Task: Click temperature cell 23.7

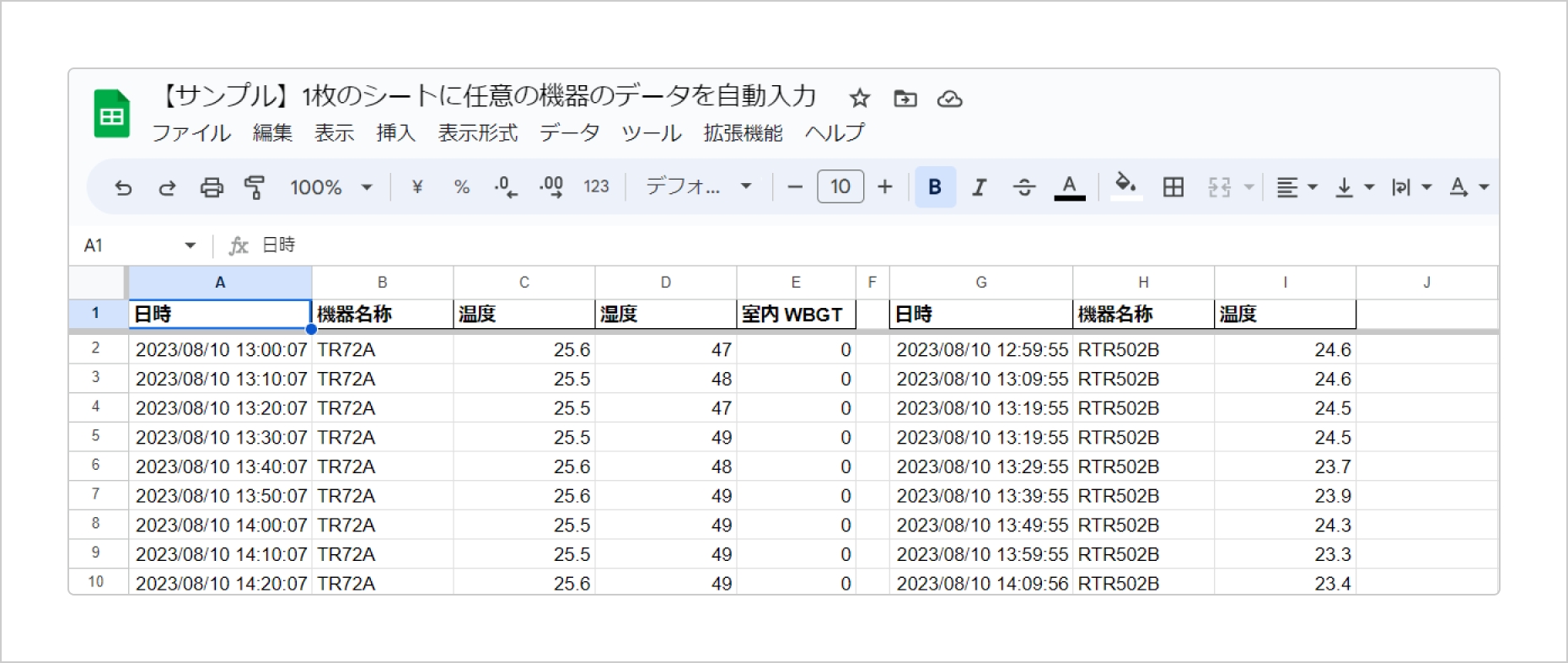Action: coord(1285,466)
